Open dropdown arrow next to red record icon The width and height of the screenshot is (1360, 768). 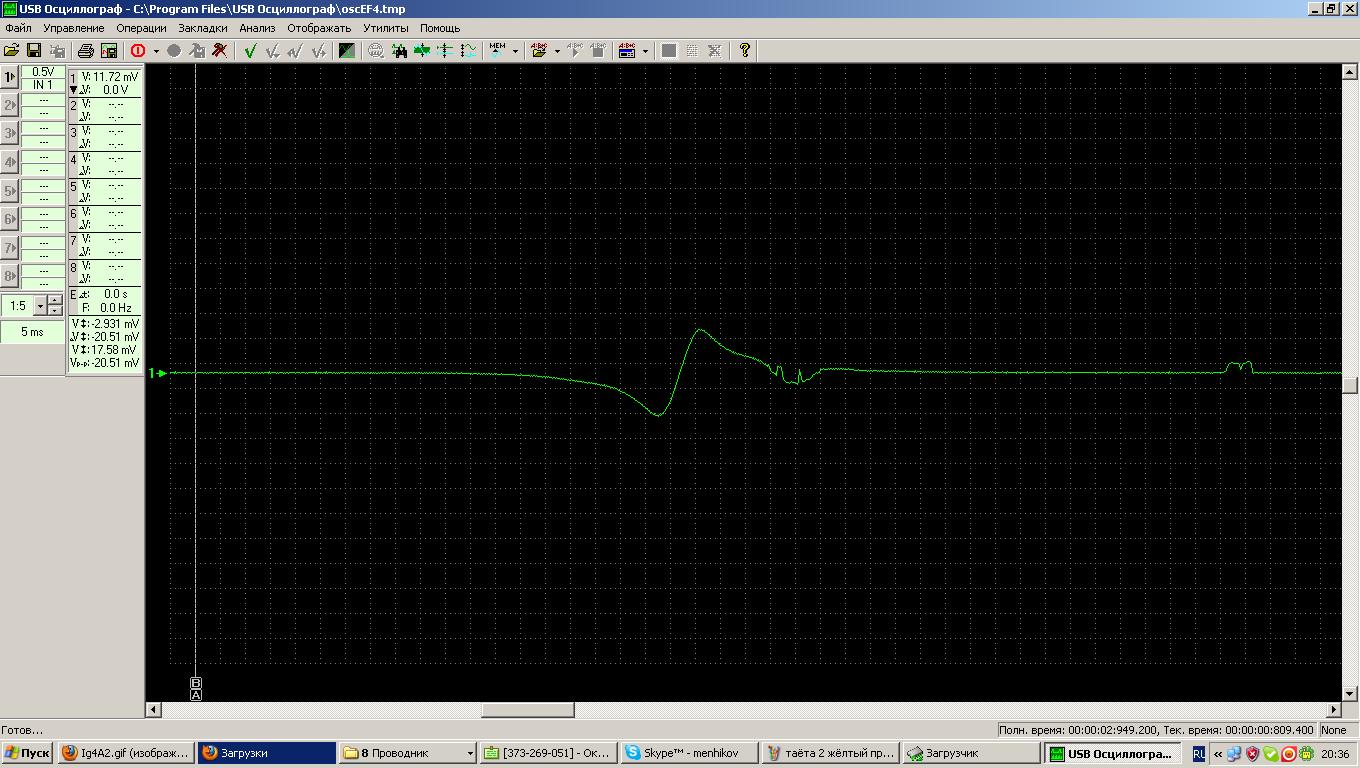click(156, 50)
